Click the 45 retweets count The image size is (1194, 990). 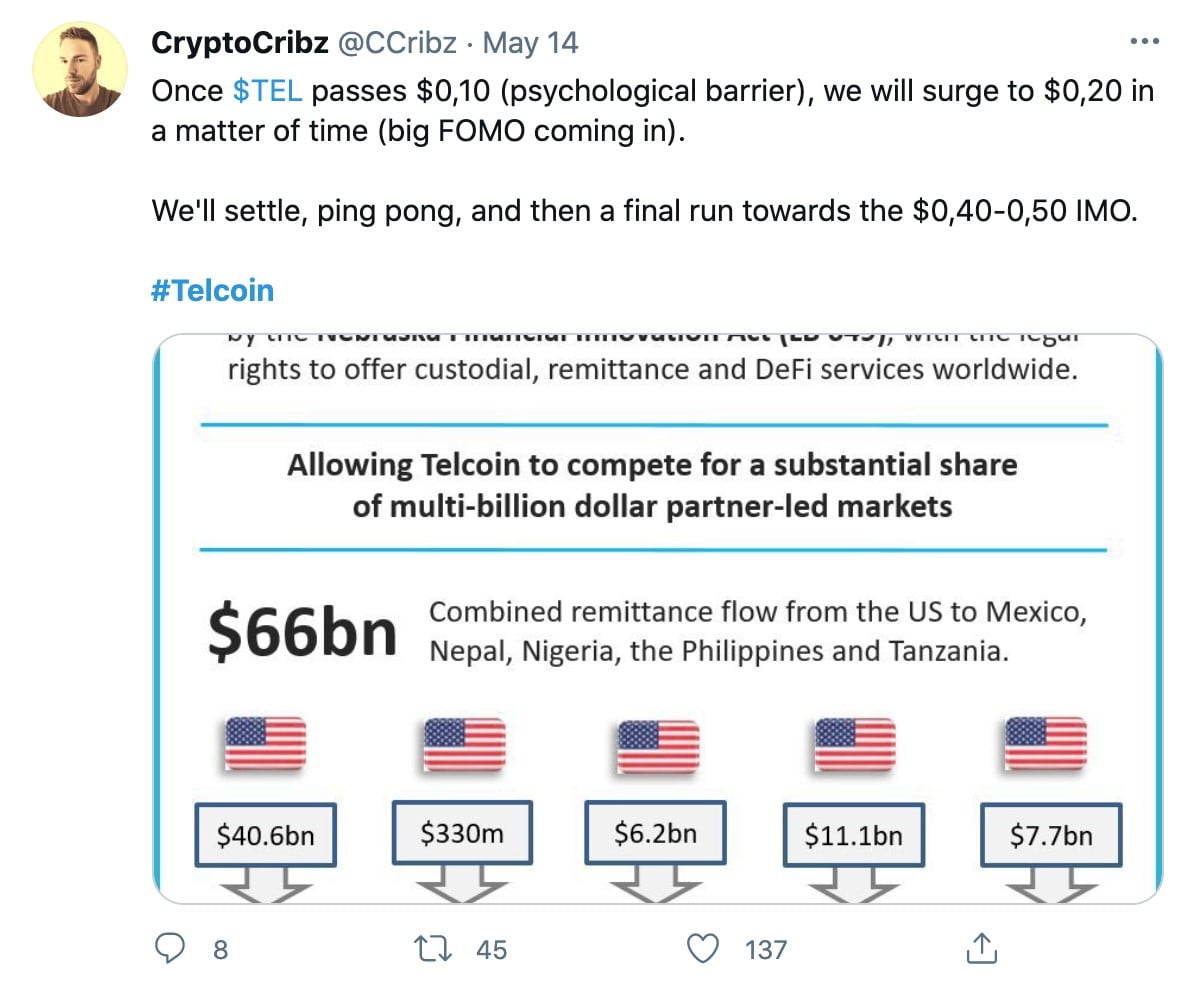coord(491,950)
